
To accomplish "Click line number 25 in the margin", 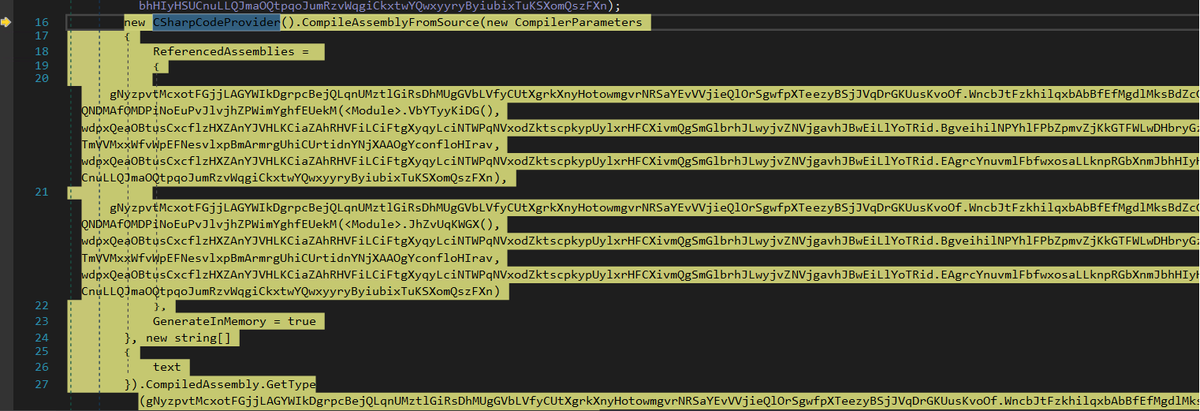I will click(x=41, y=352).
